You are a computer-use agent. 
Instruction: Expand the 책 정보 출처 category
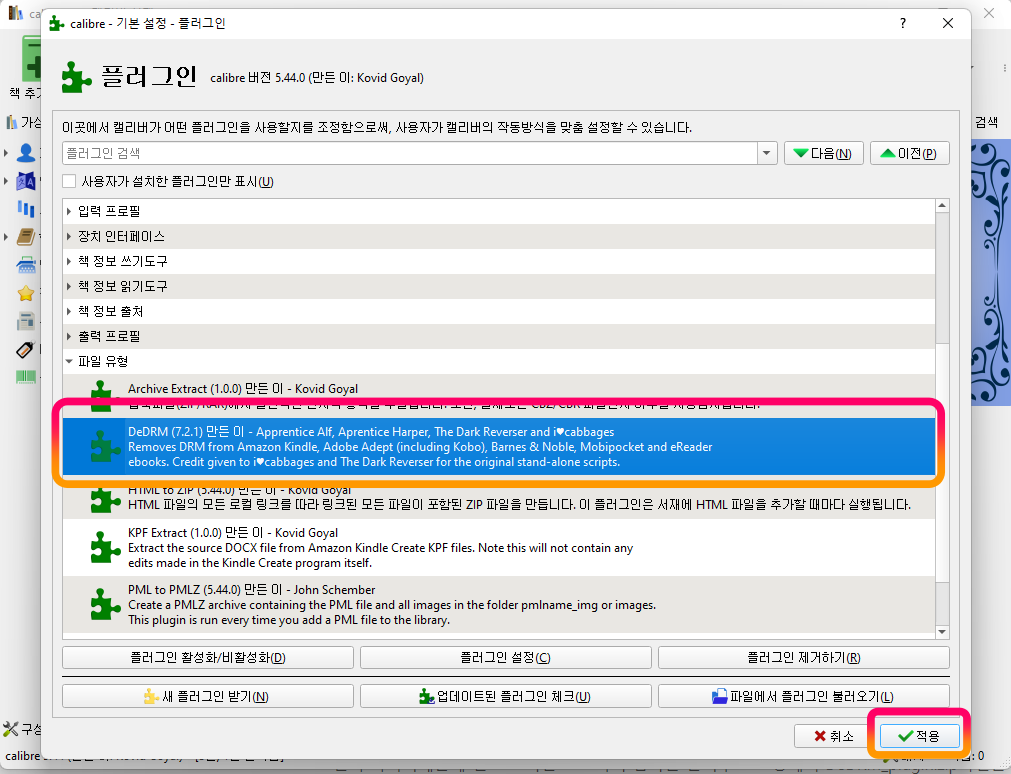[69, 311]
